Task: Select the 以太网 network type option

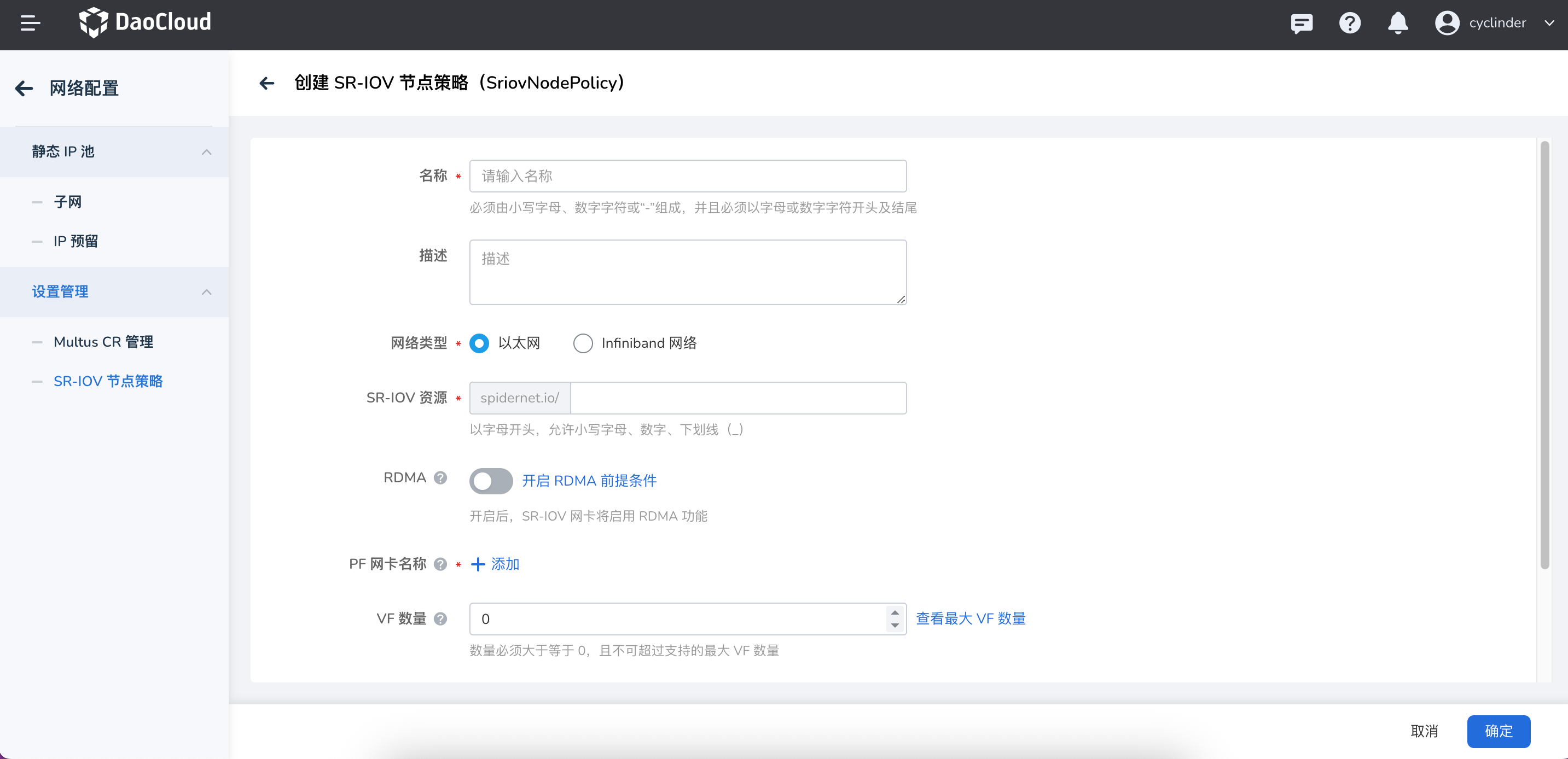Action: point(480,343)
